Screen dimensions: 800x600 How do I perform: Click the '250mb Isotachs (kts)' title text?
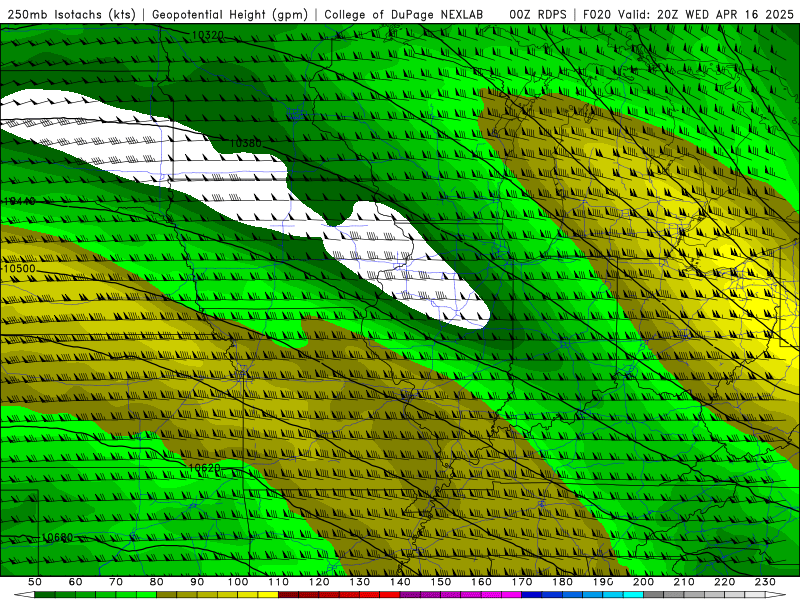click(x=71, y=15)
